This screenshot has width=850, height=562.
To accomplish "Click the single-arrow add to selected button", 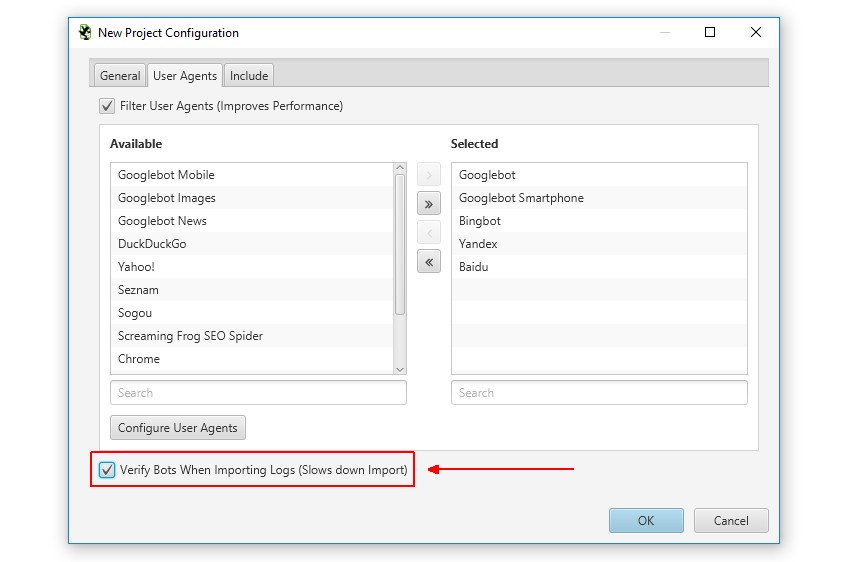I will 428,176.
